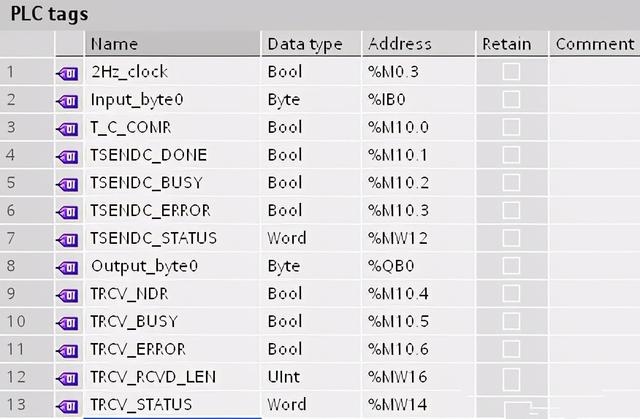Image resolution: width=640 pixels, height=419 pixels.
Task: Click the tag icon for TSENDC_STATUS
Action: 68,240
